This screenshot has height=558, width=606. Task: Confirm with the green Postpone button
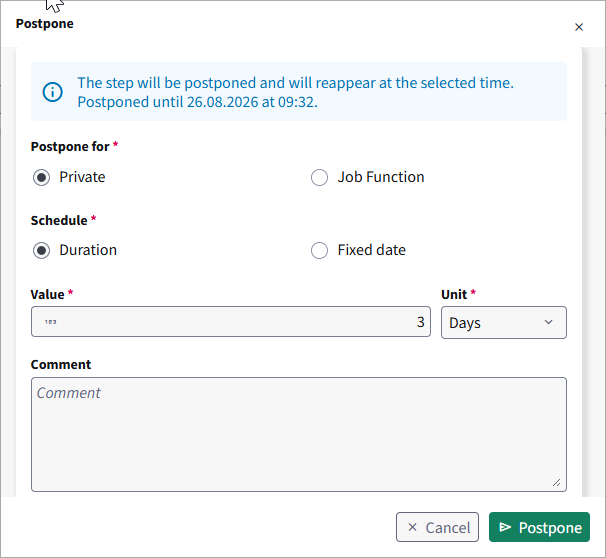point(540,527)
